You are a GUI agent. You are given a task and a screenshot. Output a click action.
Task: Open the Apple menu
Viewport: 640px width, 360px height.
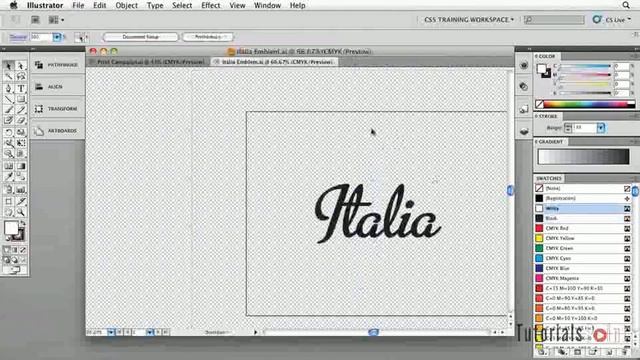(x=13, y=5)
